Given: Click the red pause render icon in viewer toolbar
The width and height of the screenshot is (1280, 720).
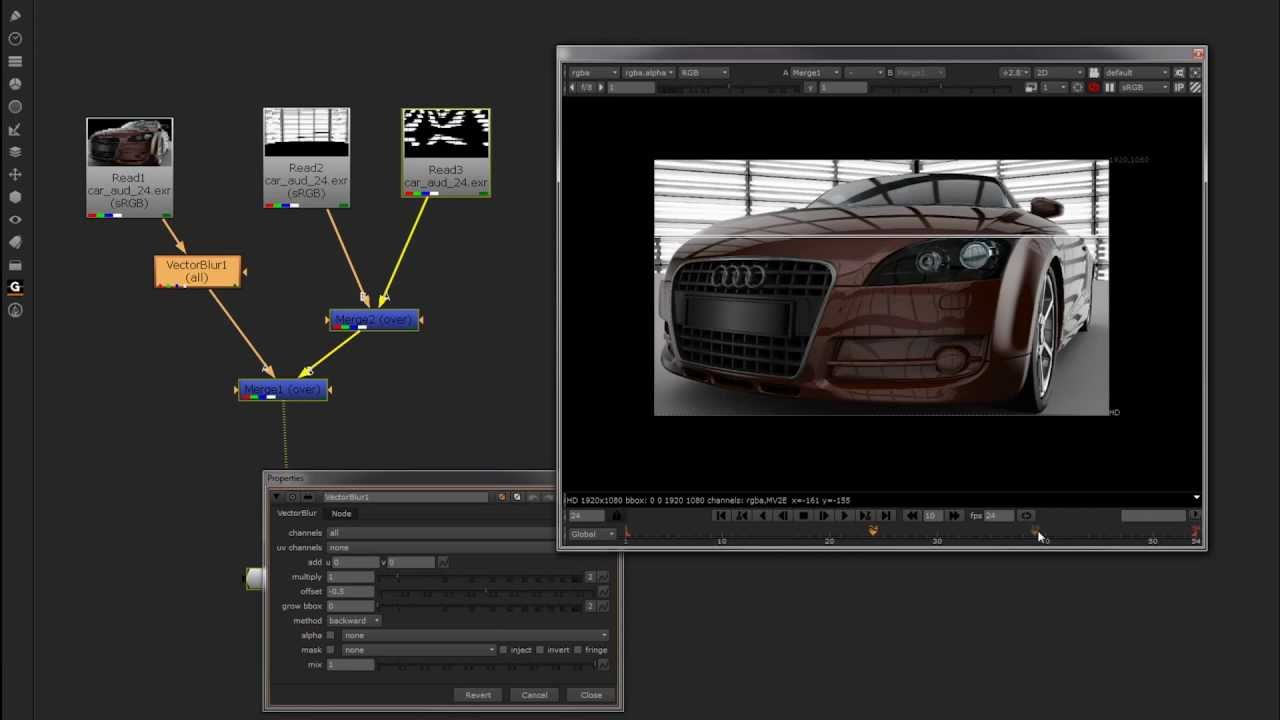Looking at the screenshot, I should click(x=1095, y=87).
